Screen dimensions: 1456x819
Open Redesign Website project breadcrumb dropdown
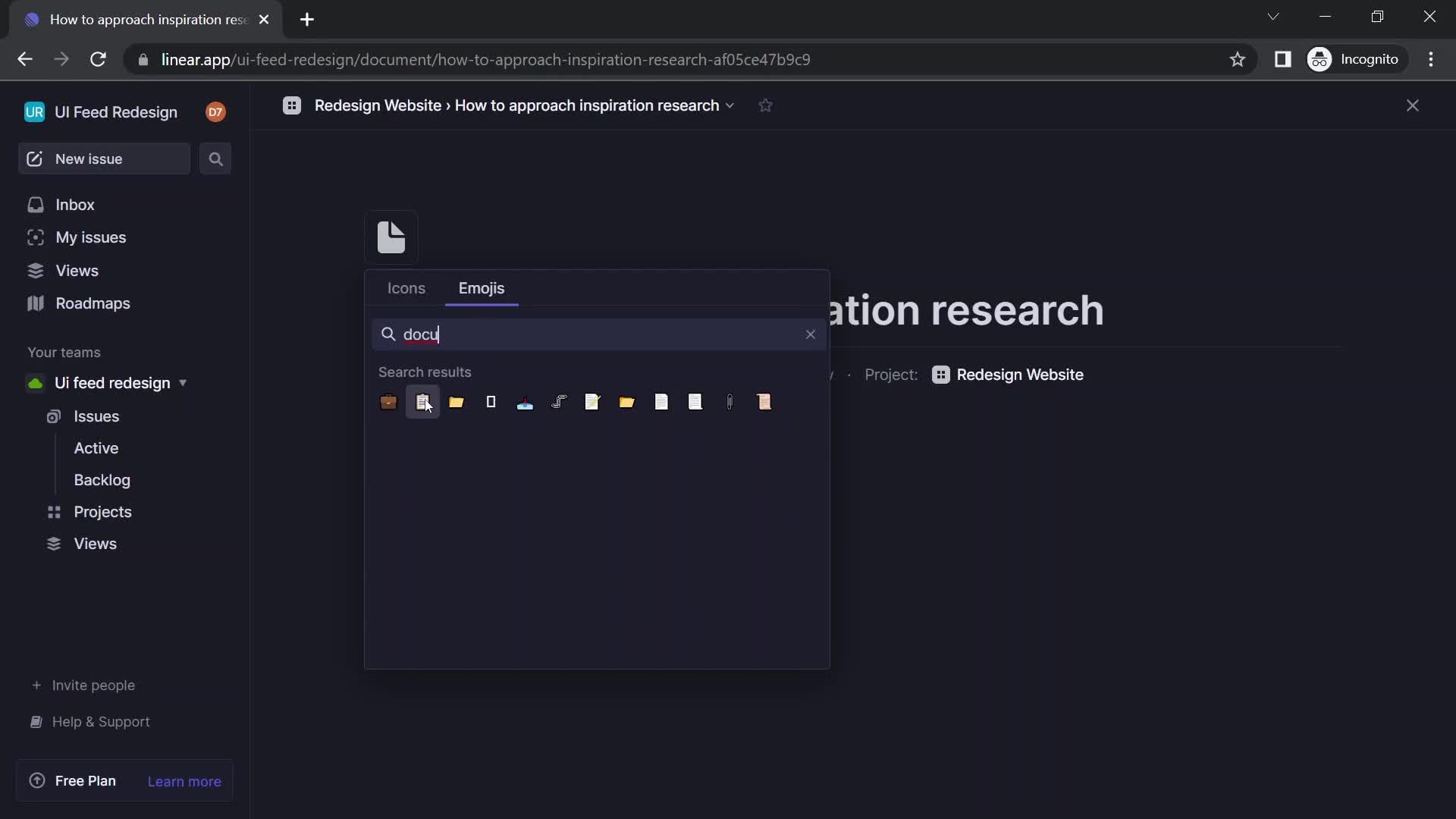click(x=377, y=106)
